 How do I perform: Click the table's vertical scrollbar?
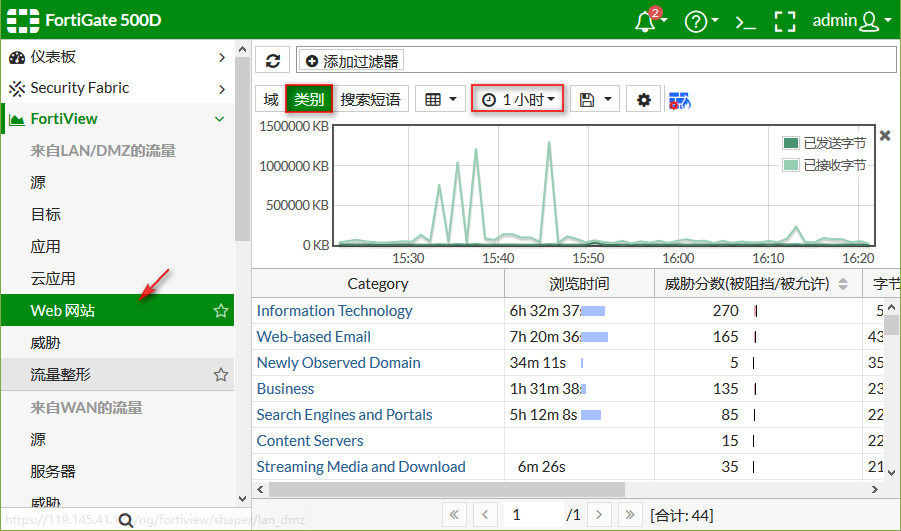(891, 324)
